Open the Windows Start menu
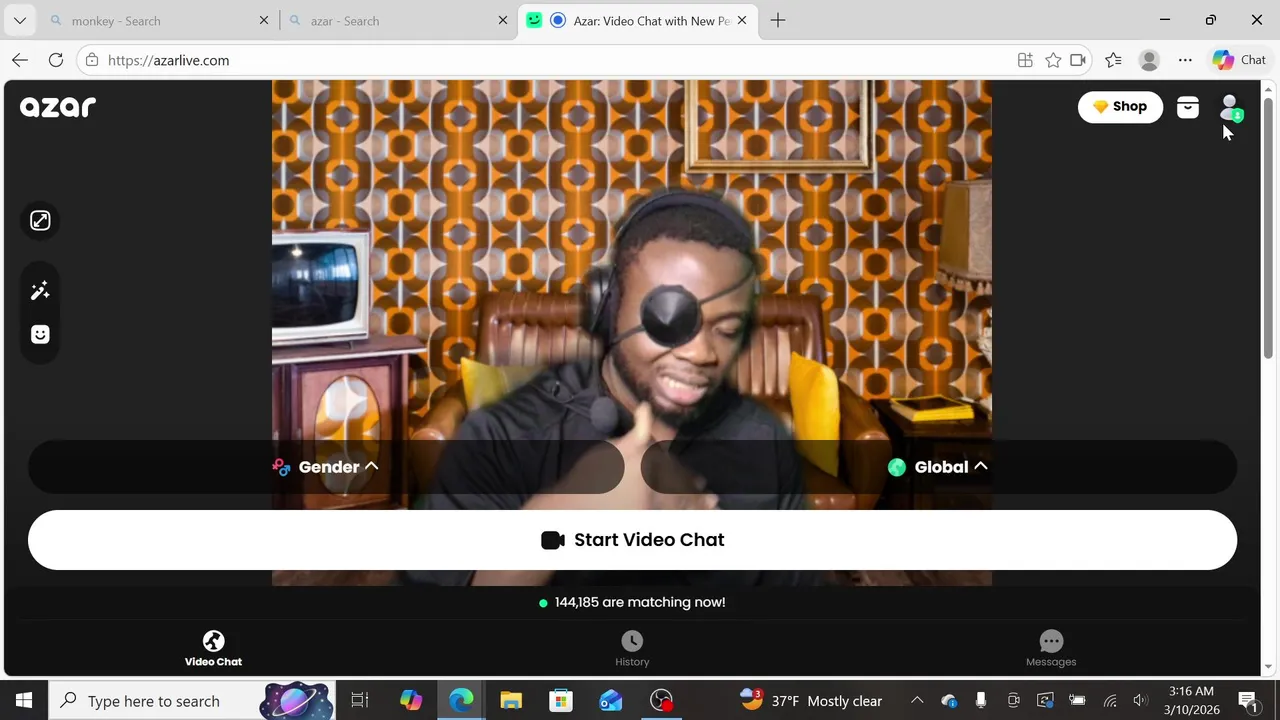The height and width of the screenshot is (720, 1280). pyautogui.click(x=24, y=700)
